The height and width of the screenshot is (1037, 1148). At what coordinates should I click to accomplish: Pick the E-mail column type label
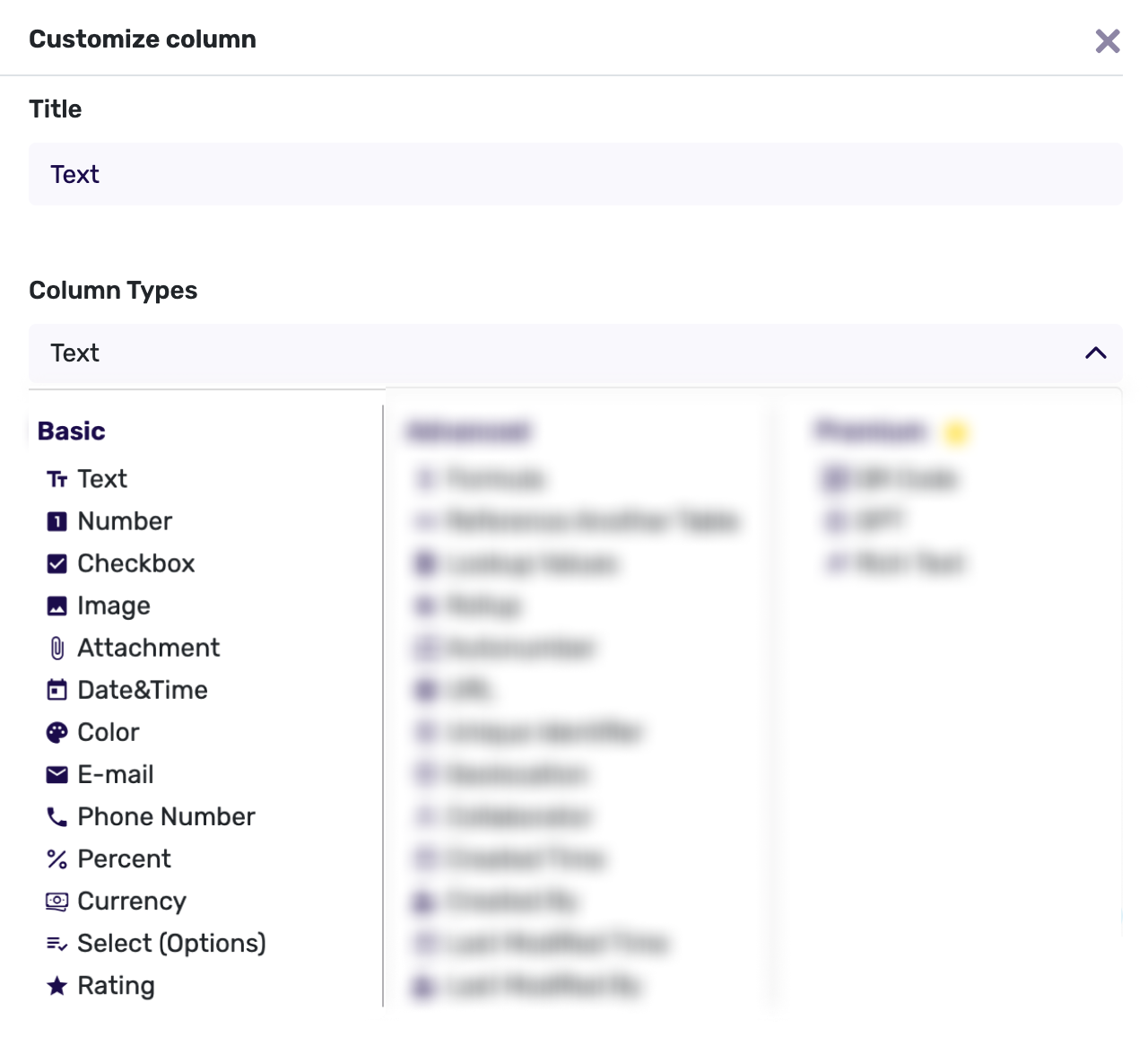[116, 774]
